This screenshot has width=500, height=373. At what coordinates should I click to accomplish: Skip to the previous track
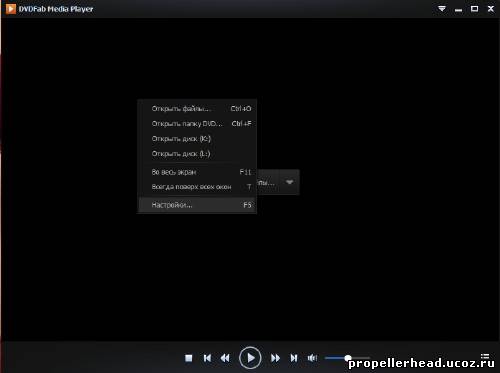[x=207, y=358]
